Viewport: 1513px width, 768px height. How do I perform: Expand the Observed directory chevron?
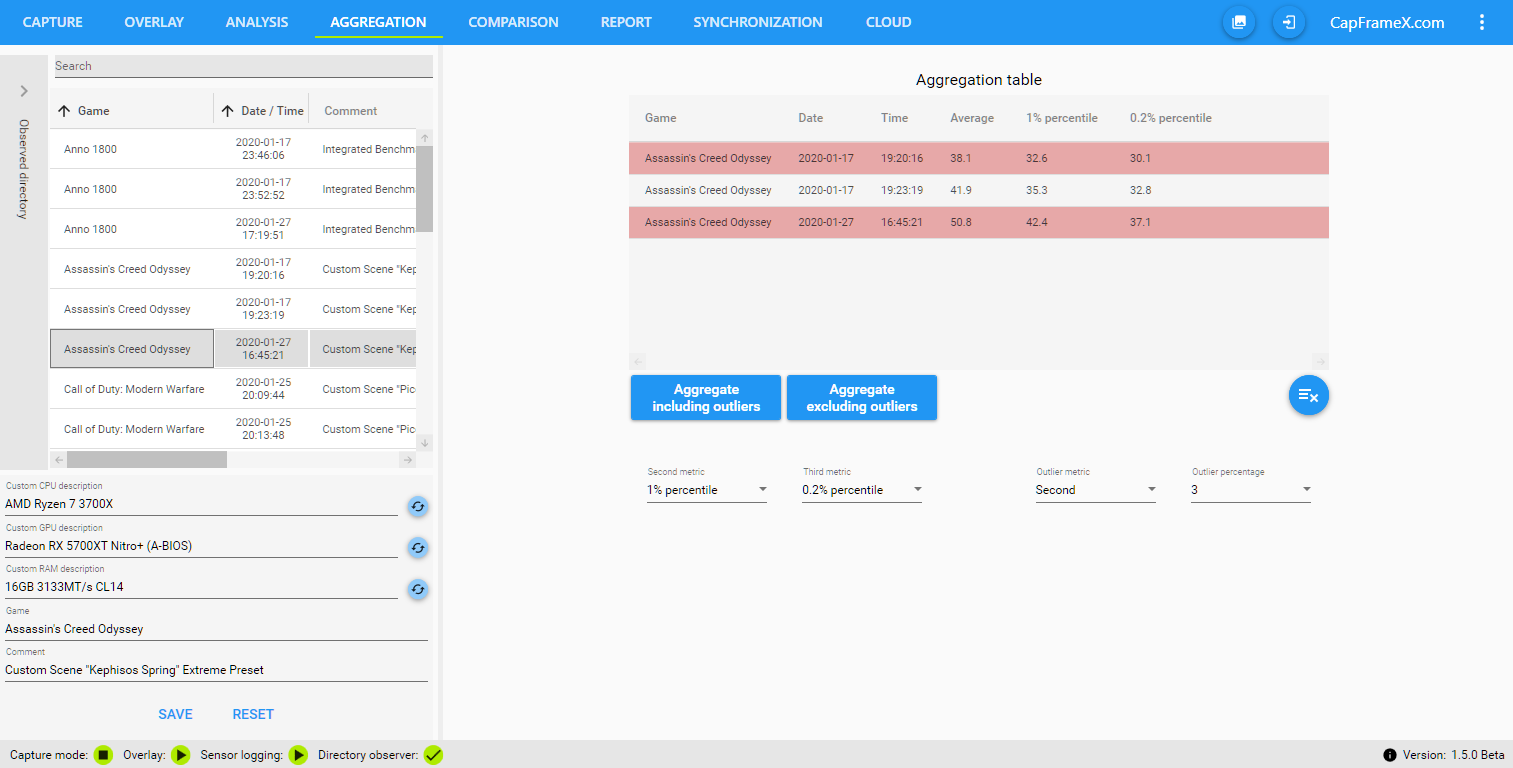point(24,91)
